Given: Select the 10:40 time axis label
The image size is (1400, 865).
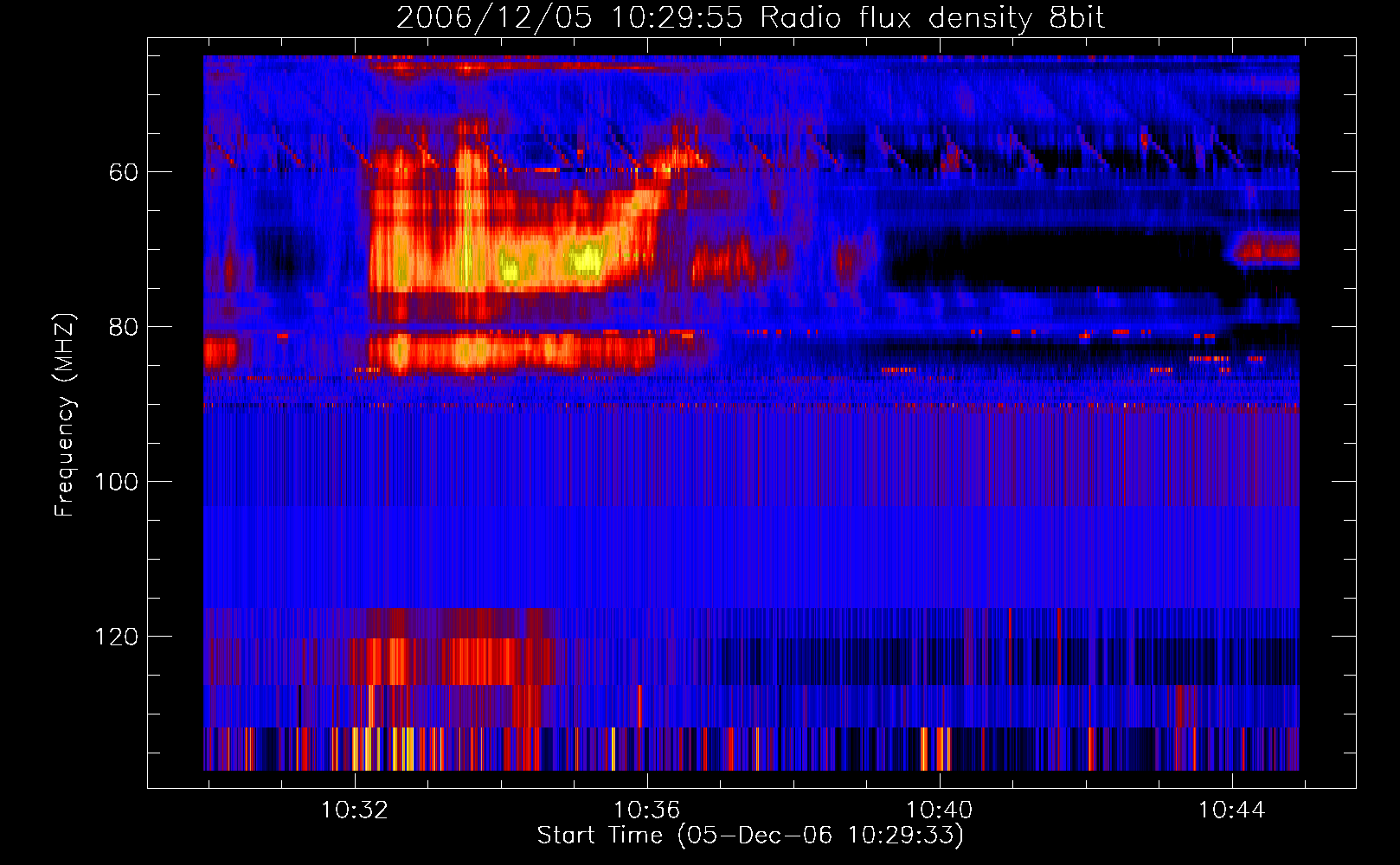Looking at the screenshot, I should [940, 811].
